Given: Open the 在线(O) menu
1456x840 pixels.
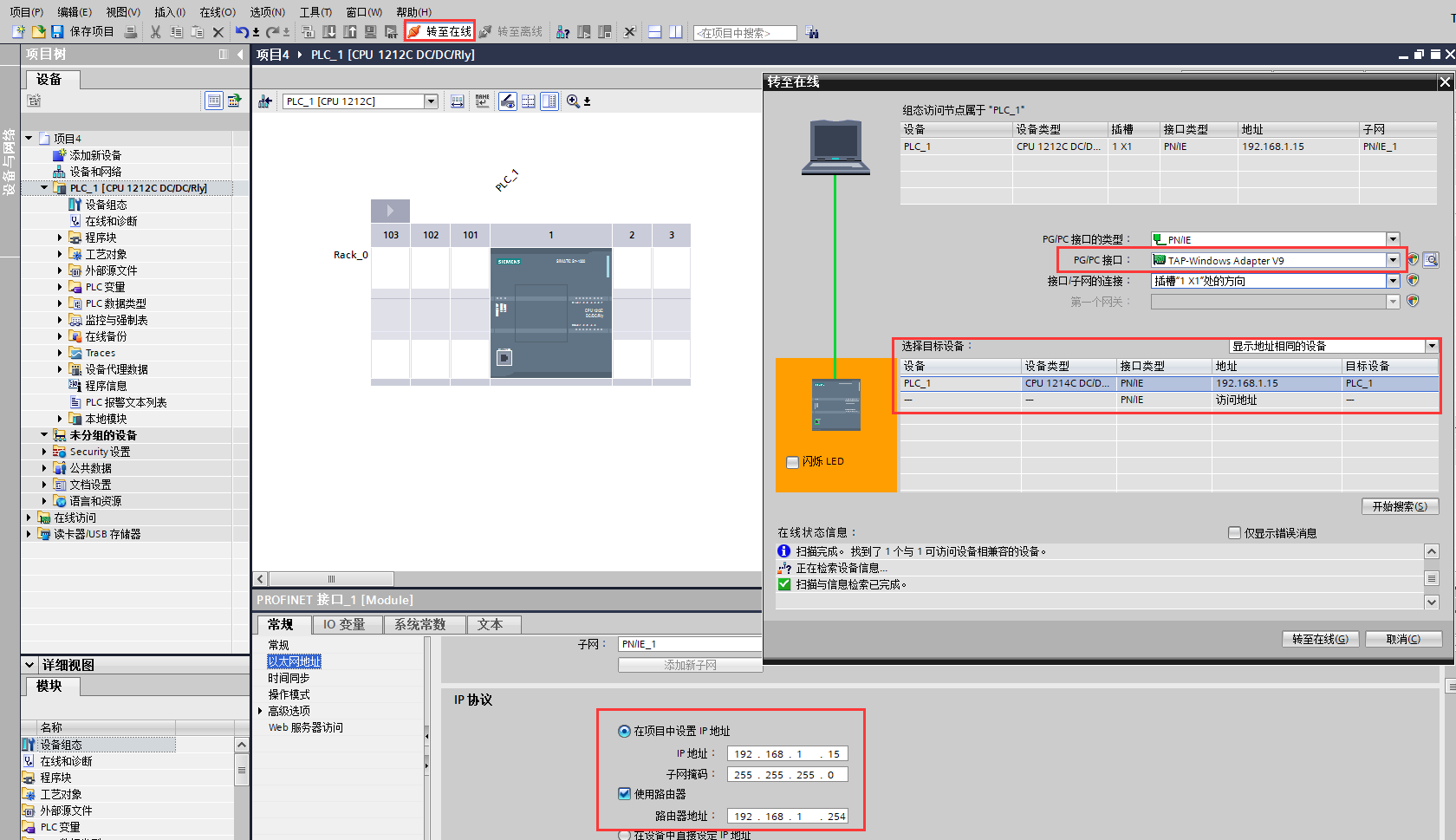Looking at the screenshot, I should [218, 12].
